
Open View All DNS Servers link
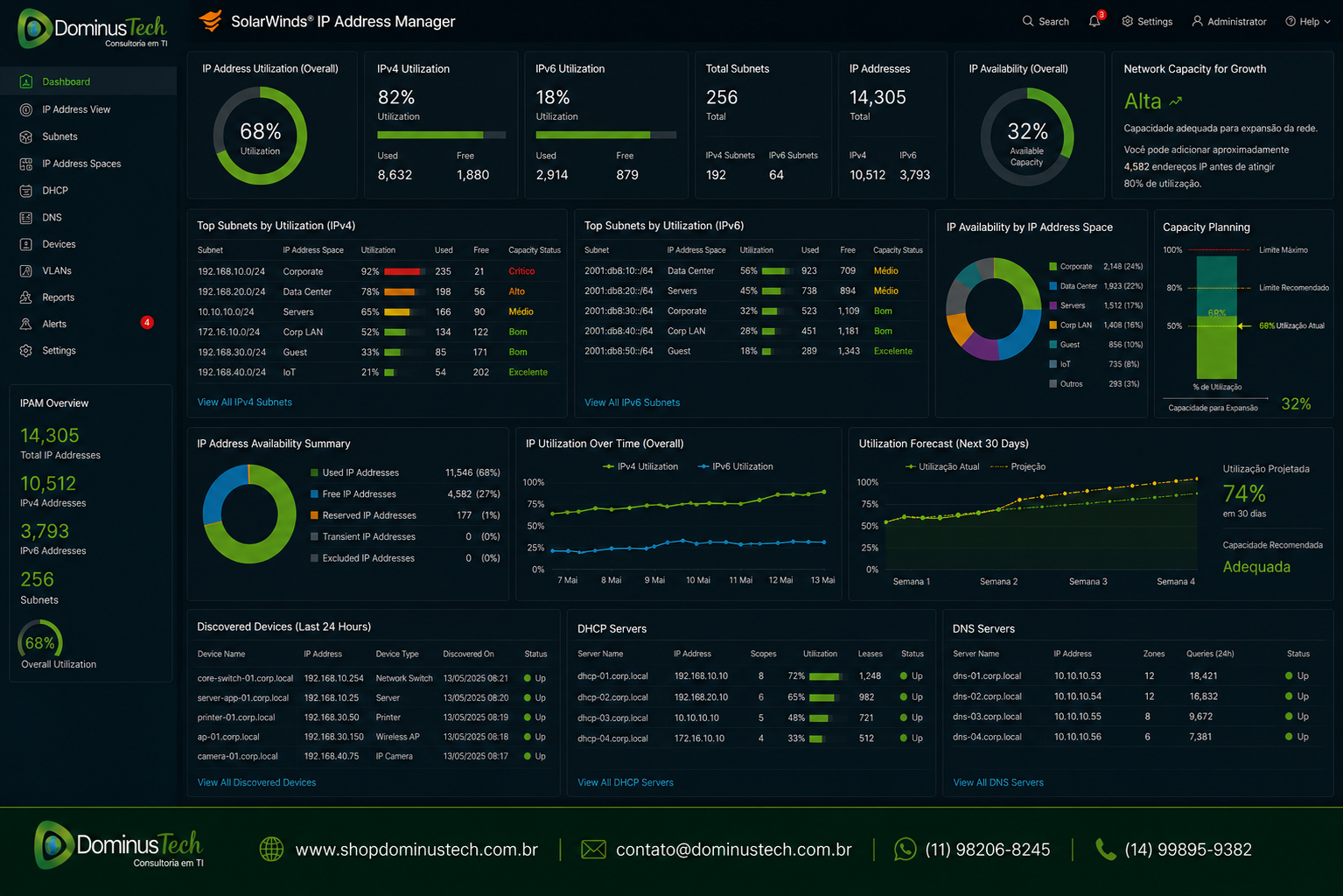tap(998, 782)
